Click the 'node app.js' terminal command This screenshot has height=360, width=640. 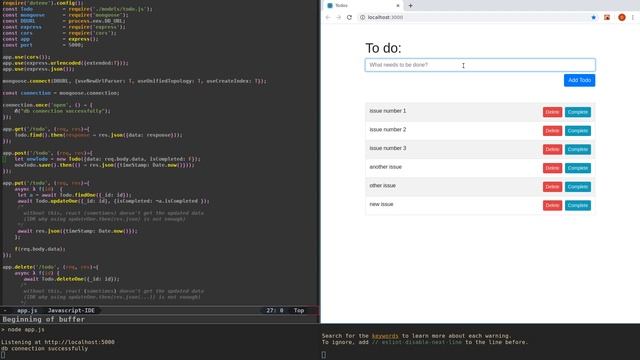pos(26,329)
